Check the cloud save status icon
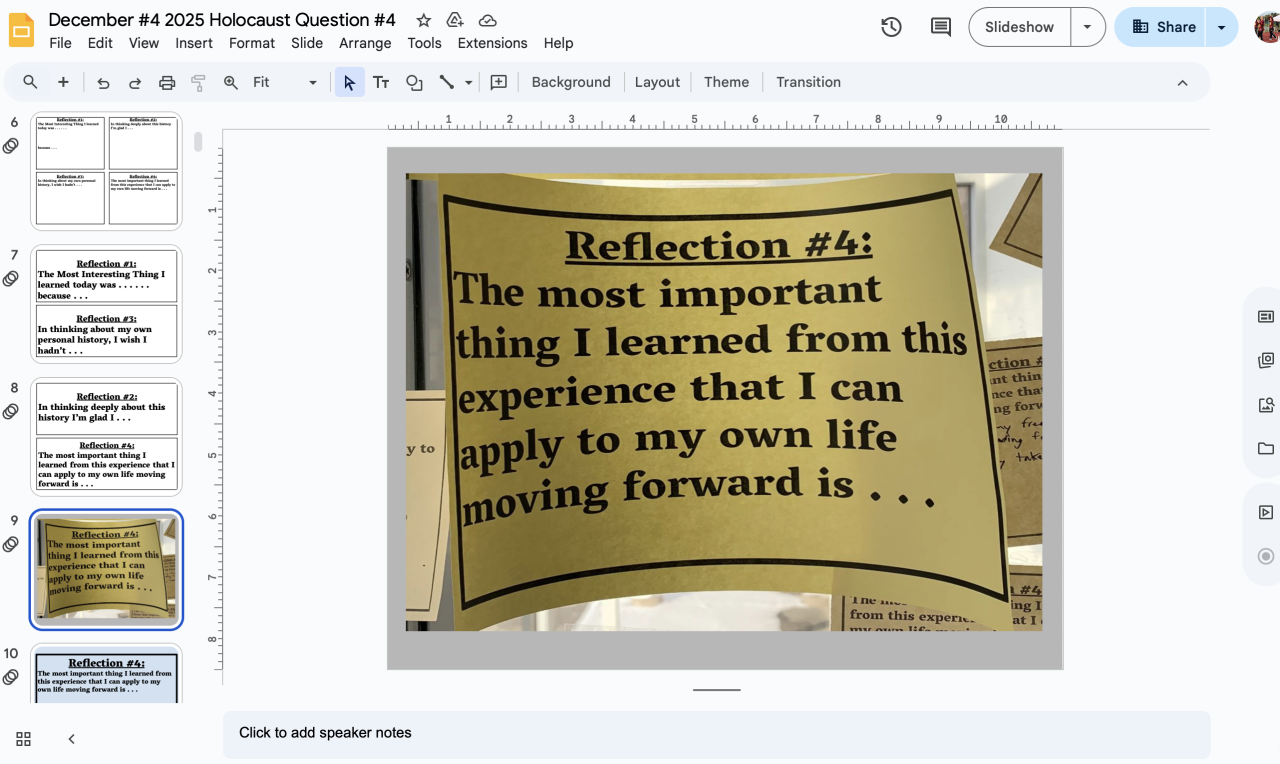This screenshot has height=764, width=1280. (487, 20)
